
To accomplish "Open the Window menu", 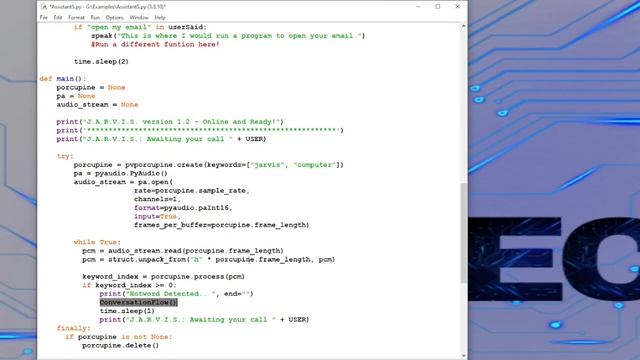I will click(x=139, y=18).
